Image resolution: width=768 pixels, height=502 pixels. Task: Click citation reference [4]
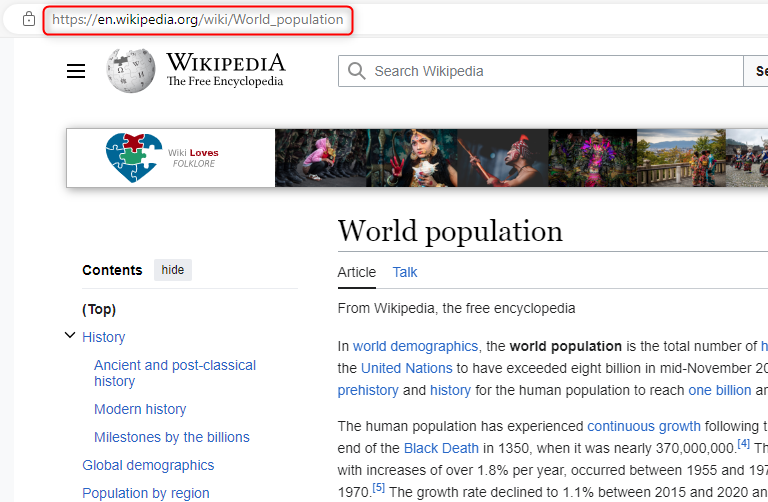(x=744, y=444)
